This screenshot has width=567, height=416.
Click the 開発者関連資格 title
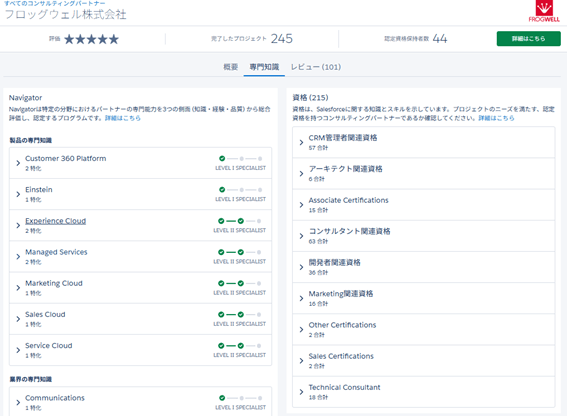(334, 262)
